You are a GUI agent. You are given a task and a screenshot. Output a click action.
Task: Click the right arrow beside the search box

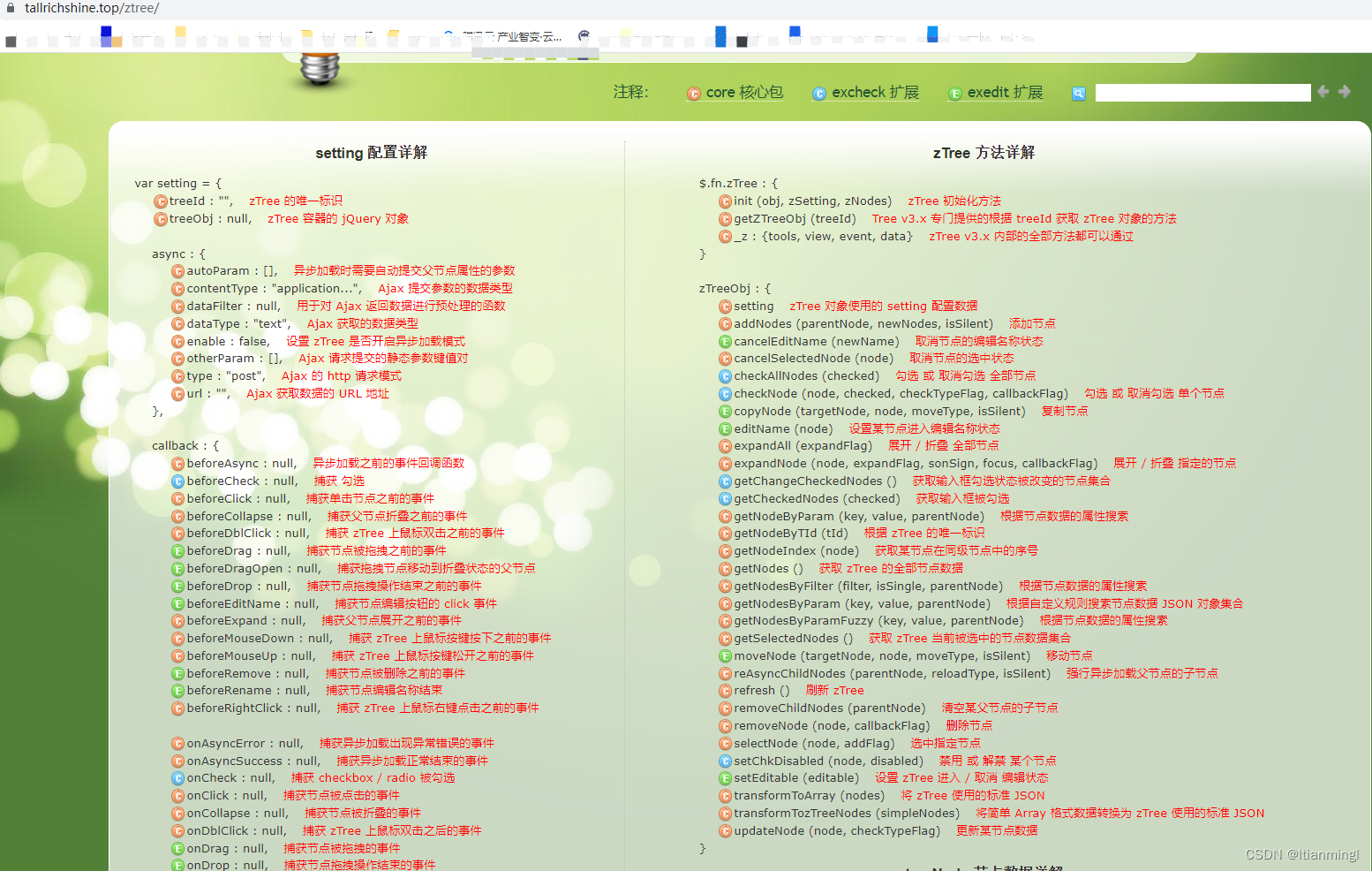[1344, 91]
